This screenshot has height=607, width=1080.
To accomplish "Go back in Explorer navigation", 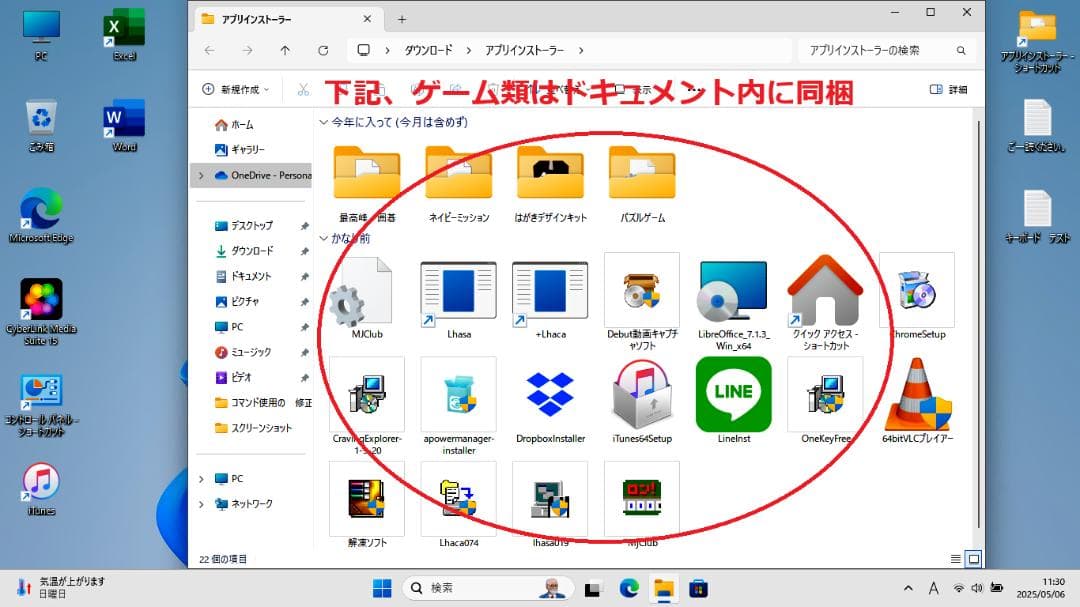I will 209,50.
